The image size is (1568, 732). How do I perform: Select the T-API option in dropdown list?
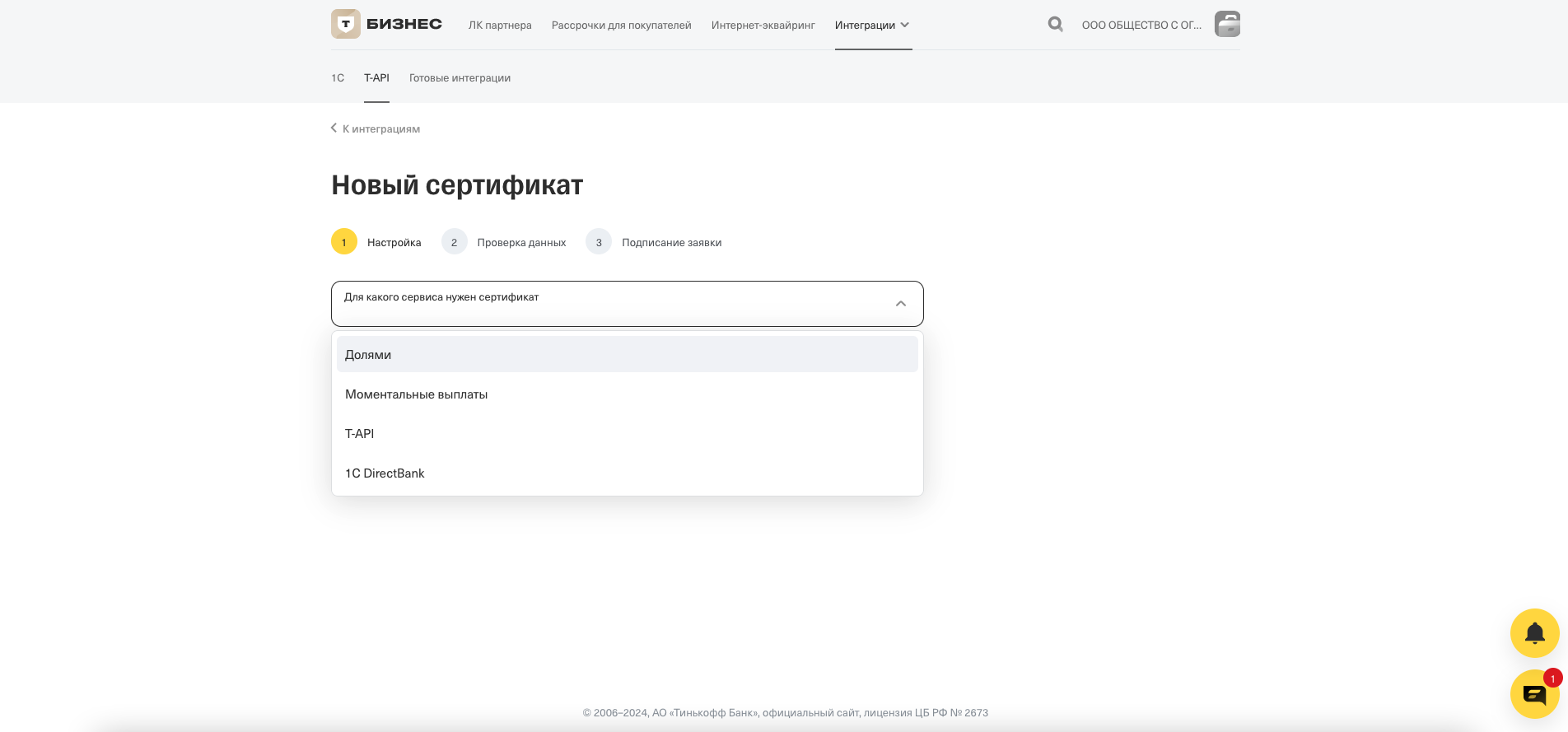tap(628, 433)
